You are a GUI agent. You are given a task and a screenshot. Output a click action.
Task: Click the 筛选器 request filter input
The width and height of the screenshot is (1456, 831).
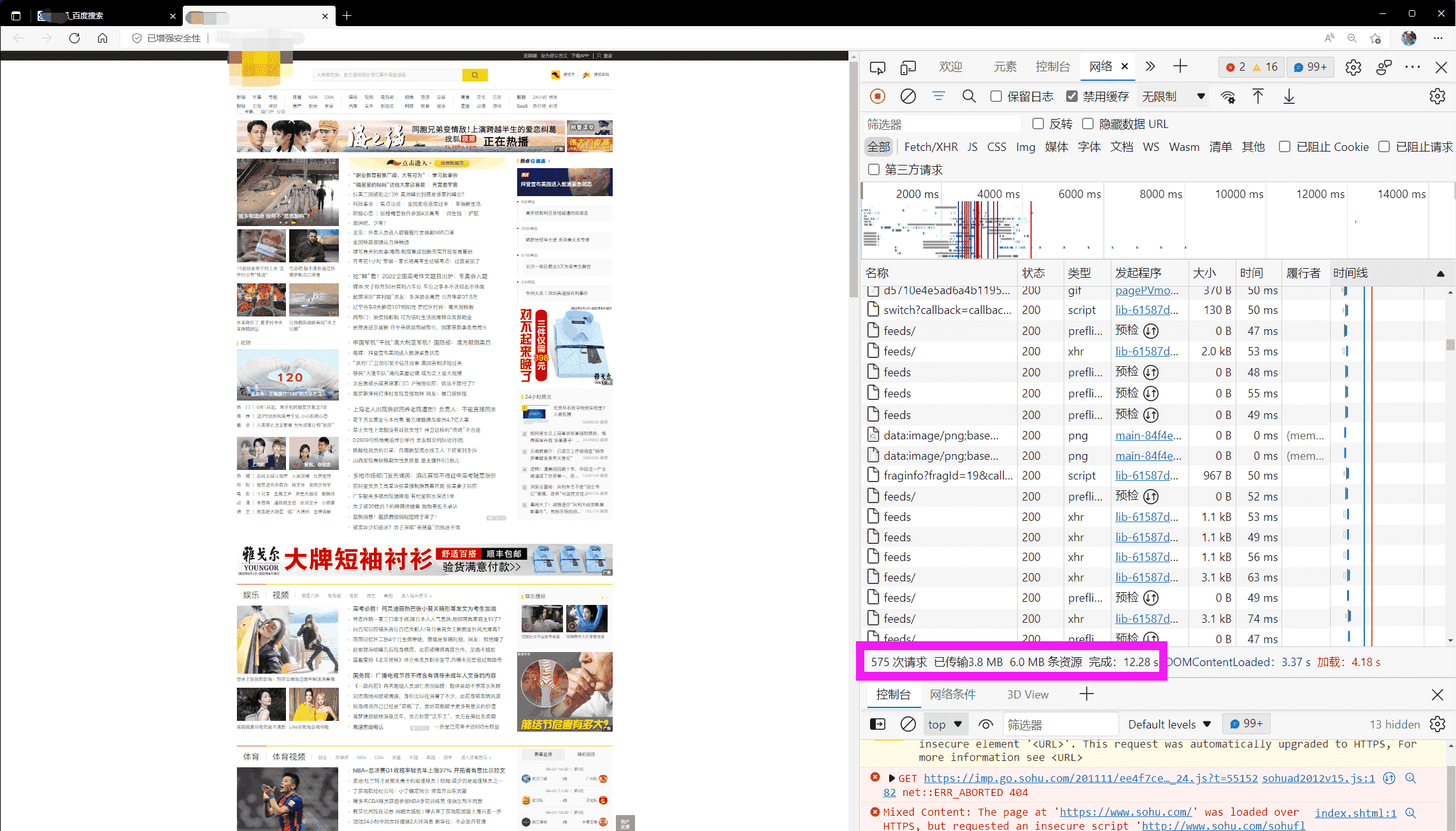(x=941, y=123)
